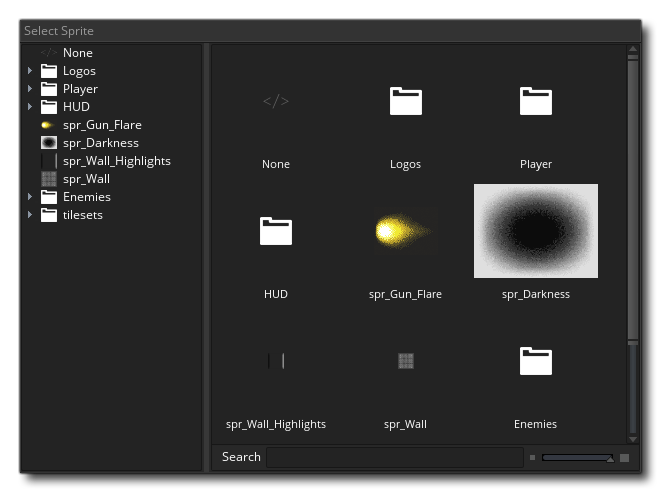Expand the Enemies tree folder arrow
Screen dimensions: 661x493
[30, 197]
